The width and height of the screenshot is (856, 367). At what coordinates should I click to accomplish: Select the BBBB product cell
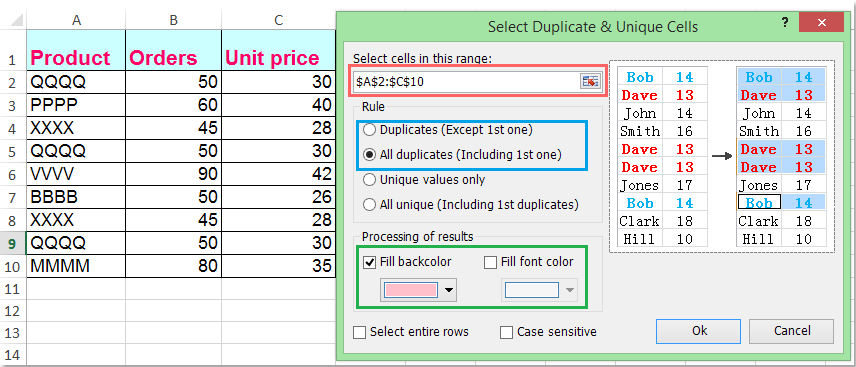(76, 197)
